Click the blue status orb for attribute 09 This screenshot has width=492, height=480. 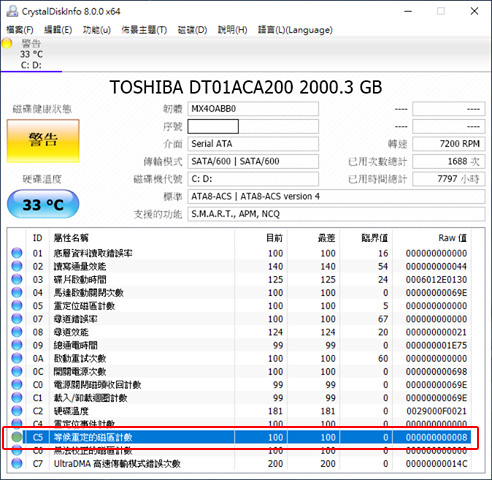16,345
